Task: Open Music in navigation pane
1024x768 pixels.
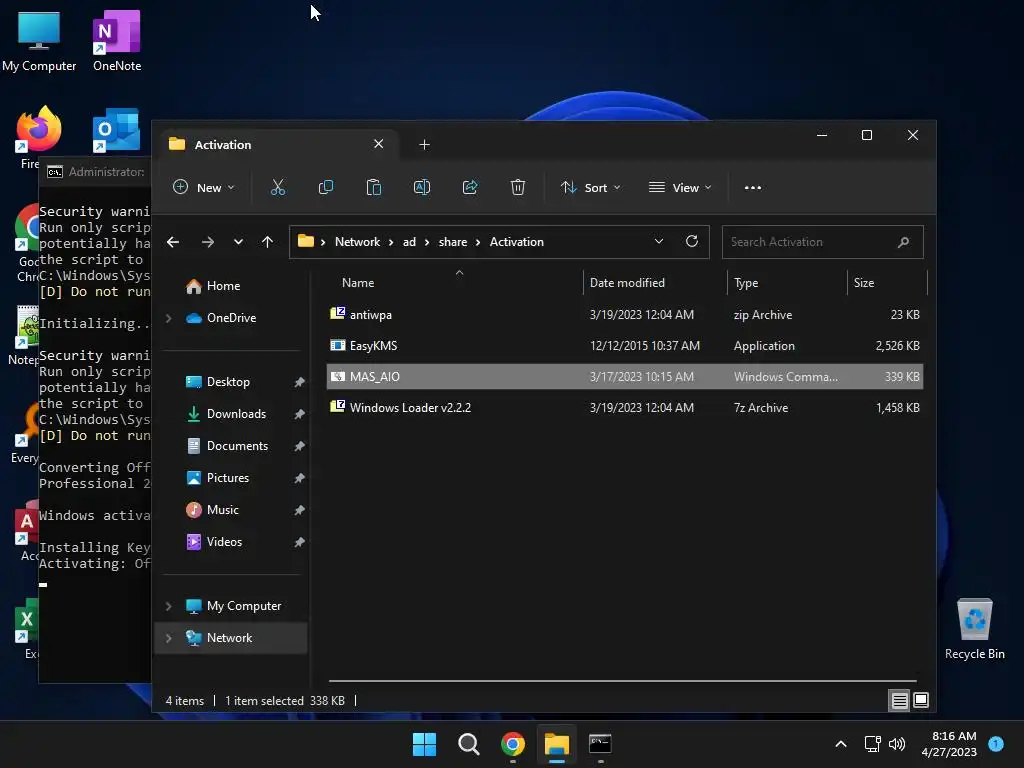Action: tap(222, 510)
